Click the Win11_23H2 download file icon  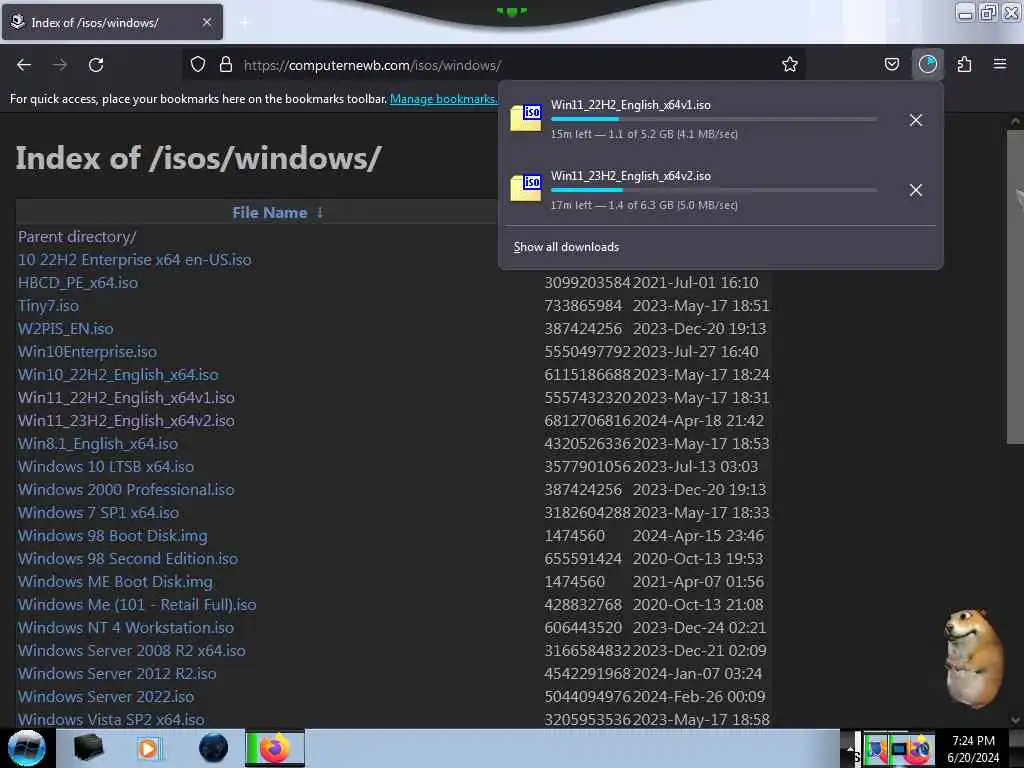coord(526,188)
